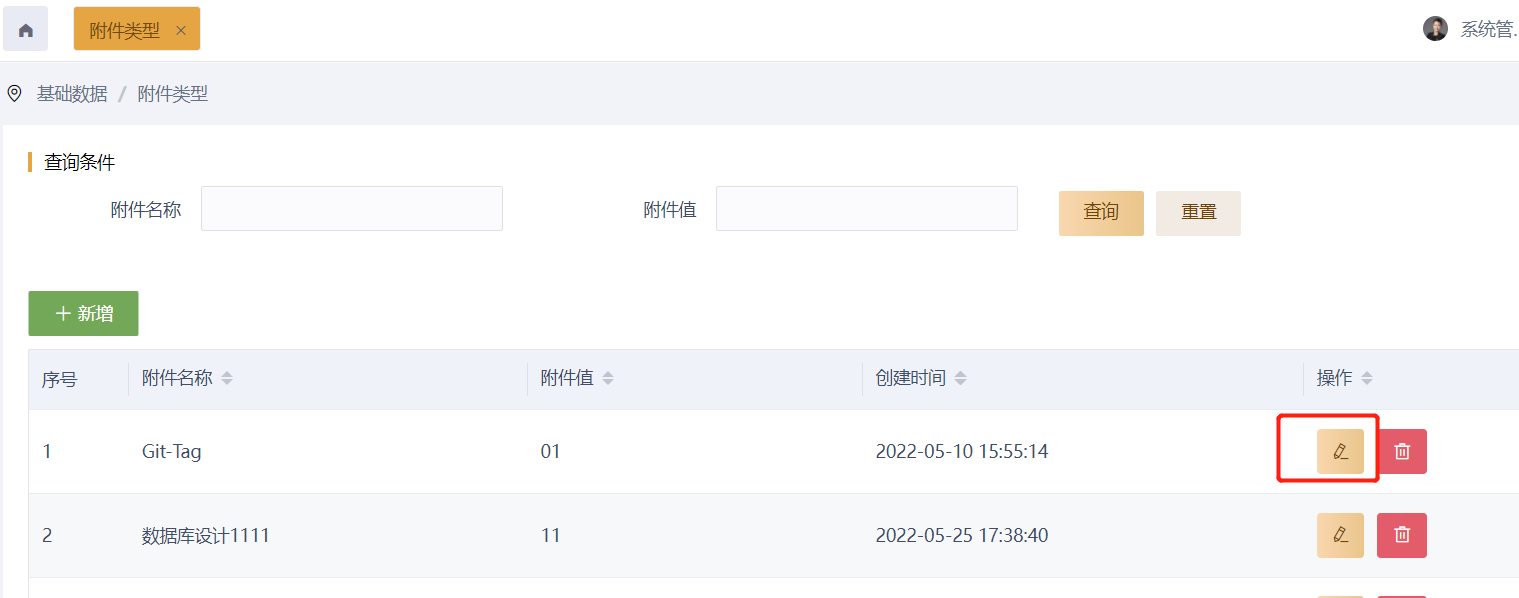Focus the 附件值 input field

866,209
